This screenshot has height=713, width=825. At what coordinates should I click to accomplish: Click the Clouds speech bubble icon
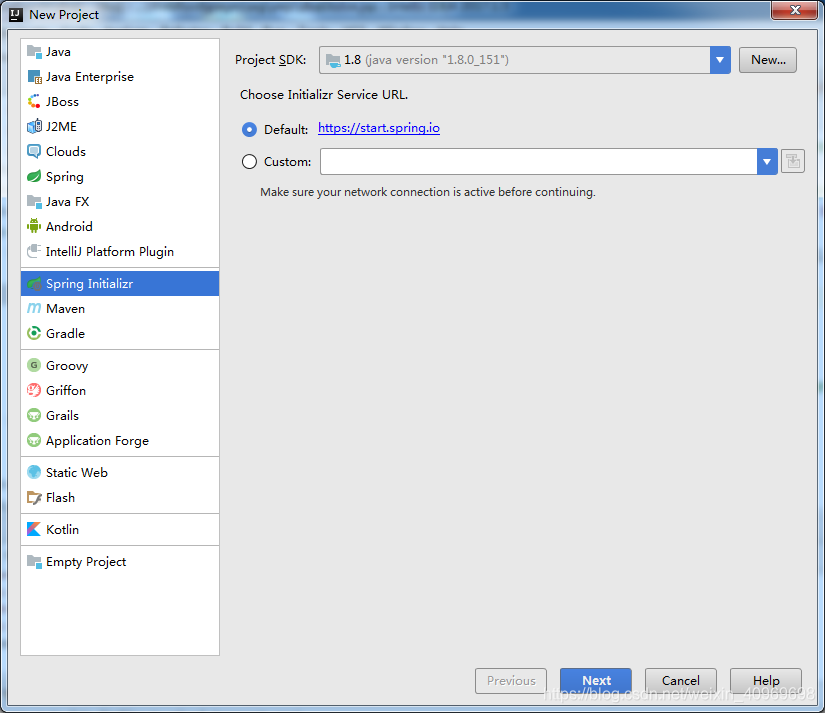pyautogui.click(x=34, y=152)
